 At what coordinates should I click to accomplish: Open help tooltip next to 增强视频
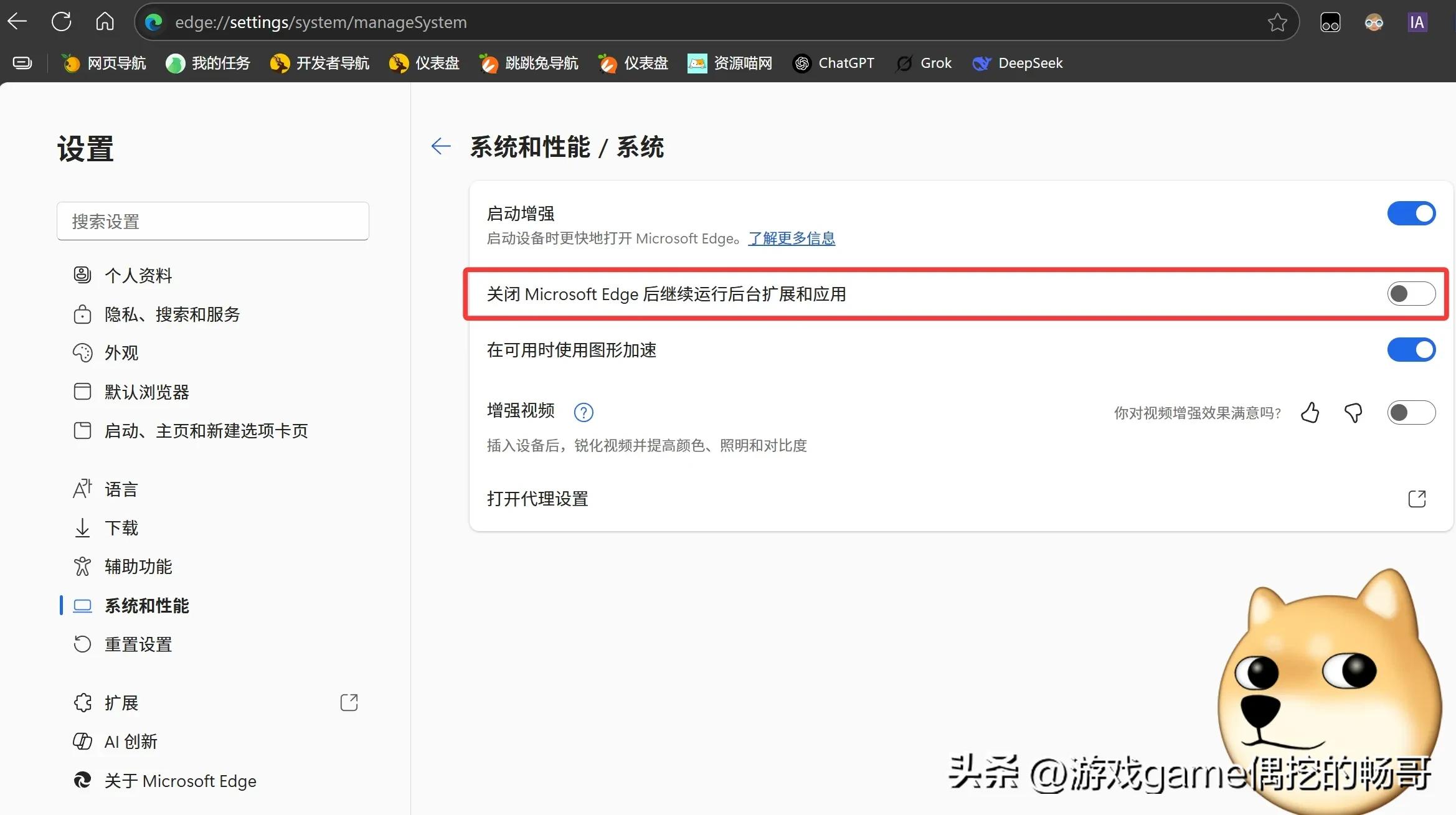tap(584, 412)
